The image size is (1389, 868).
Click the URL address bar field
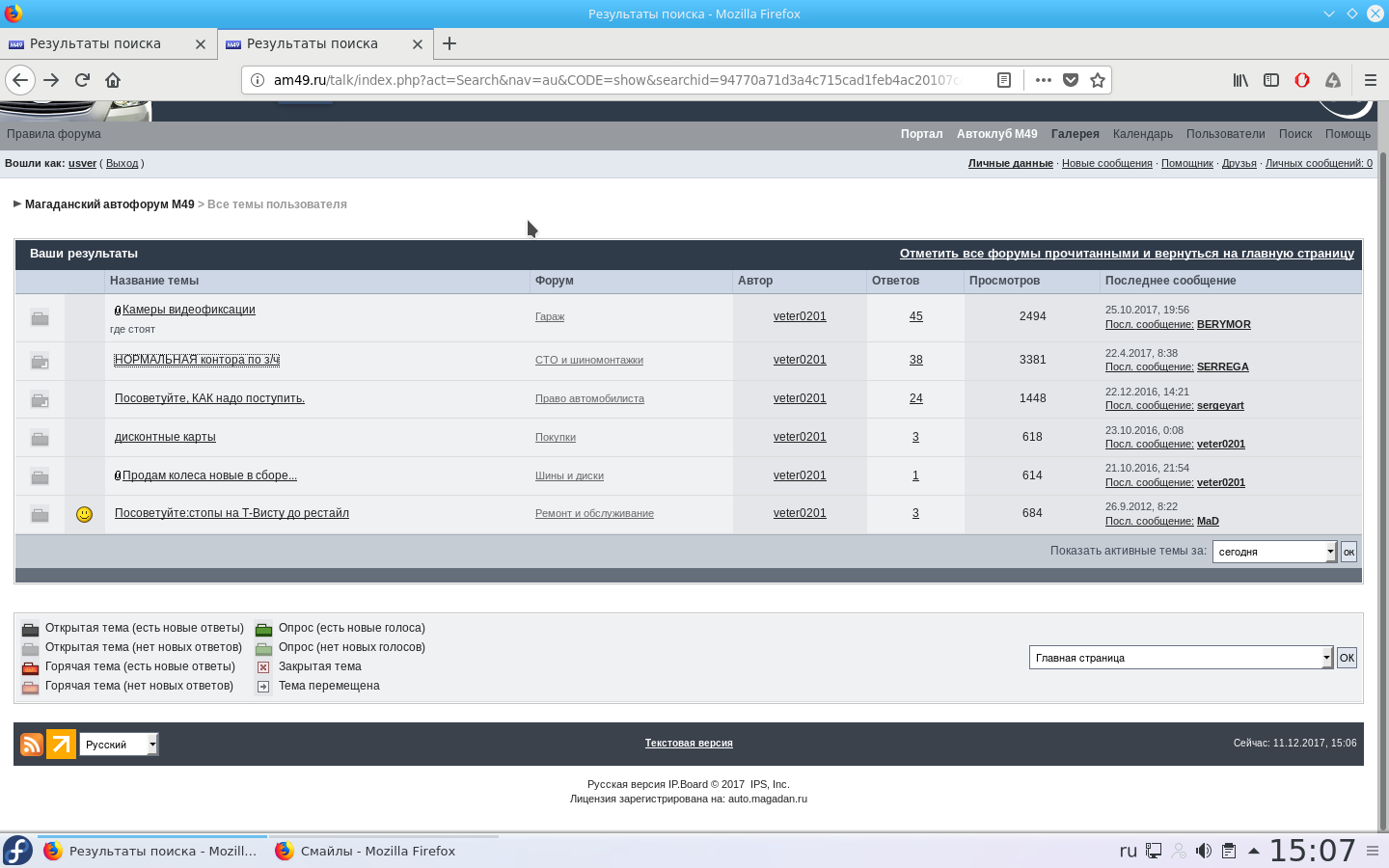coord(617,80)
